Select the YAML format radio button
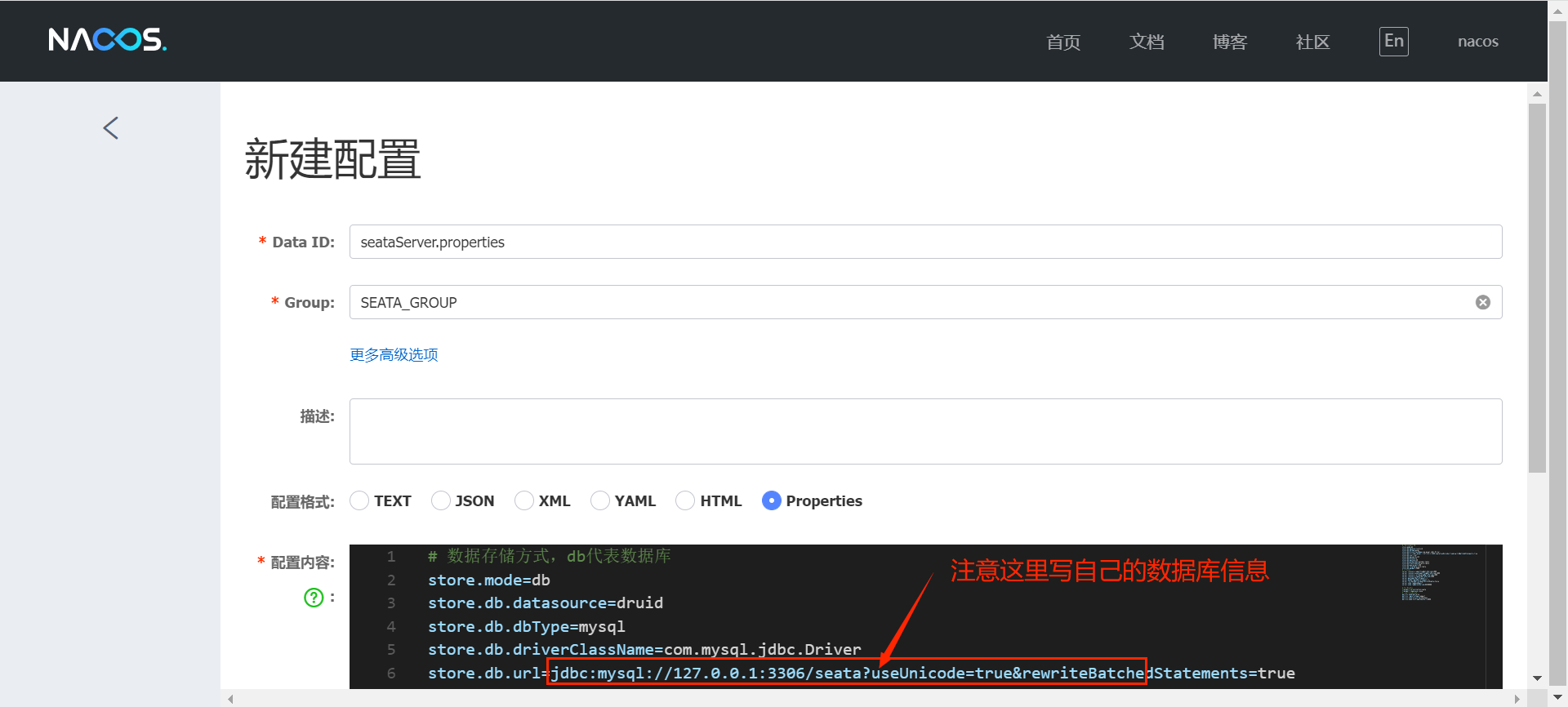This screenshot has width=1568, height=707. [600, 500]
